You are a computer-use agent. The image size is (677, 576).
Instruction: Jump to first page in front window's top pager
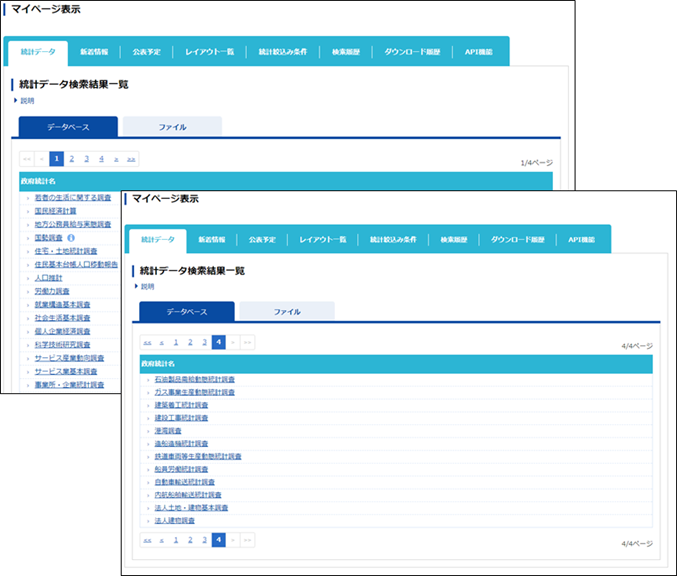[x=147, y=342]
